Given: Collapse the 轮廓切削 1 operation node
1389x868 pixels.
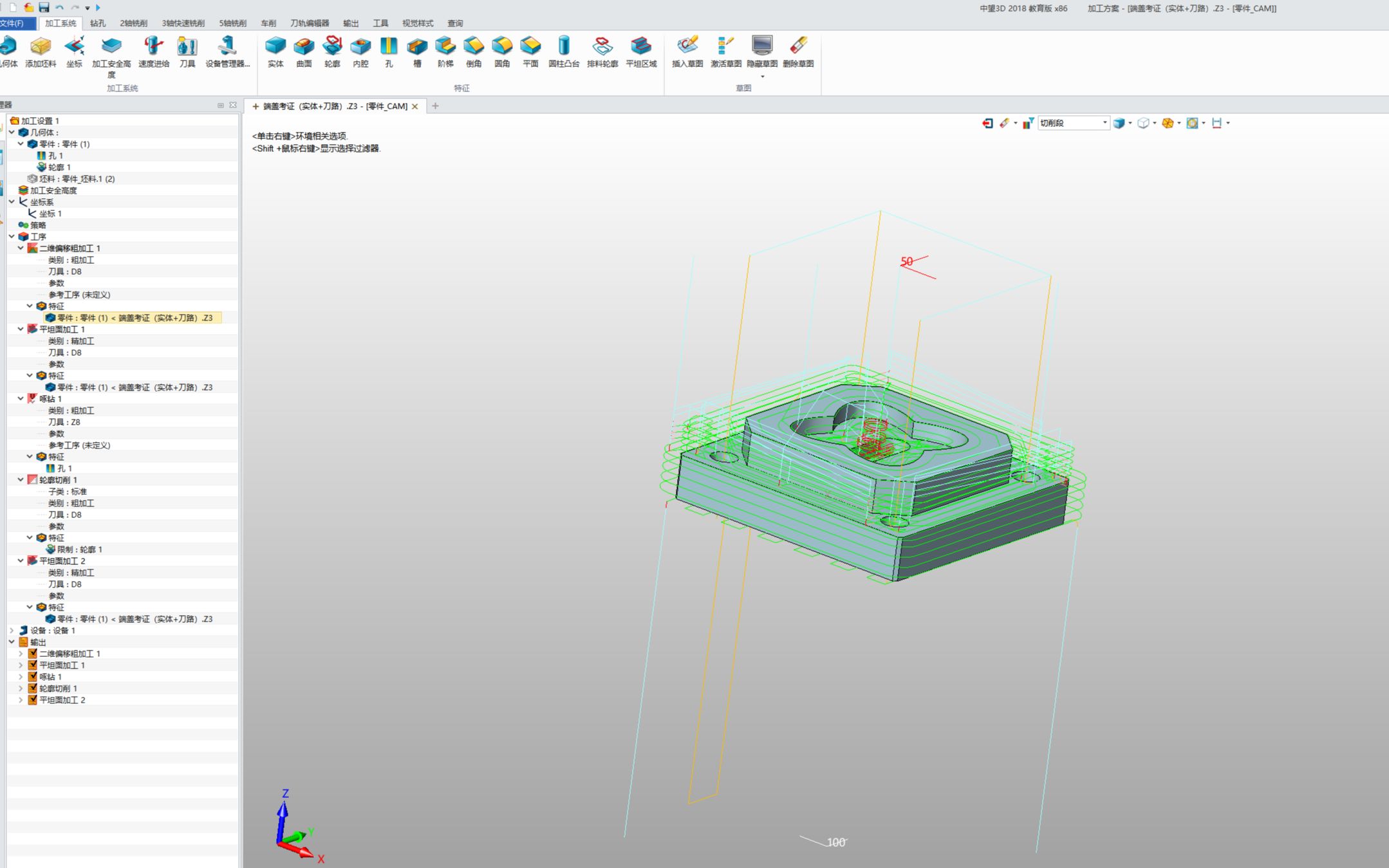Looking at the screenshot, I should pos(21,479).
